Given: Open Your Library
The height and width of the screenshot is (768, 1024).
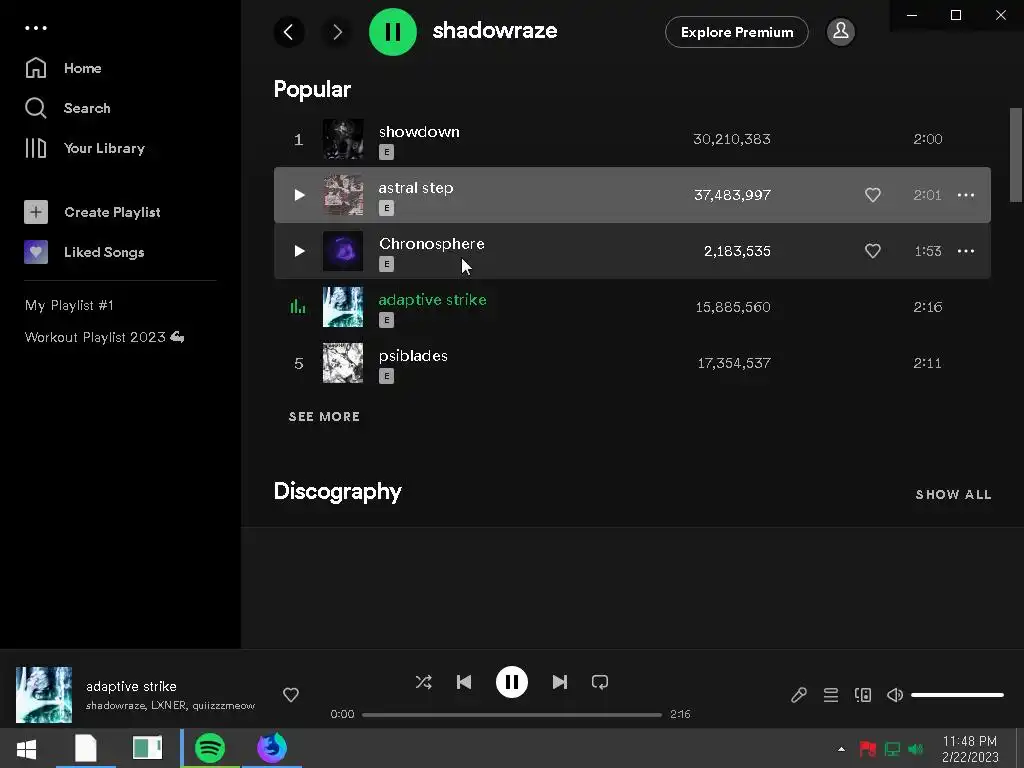Looking at the screenshot, I should tap(85, 148).
